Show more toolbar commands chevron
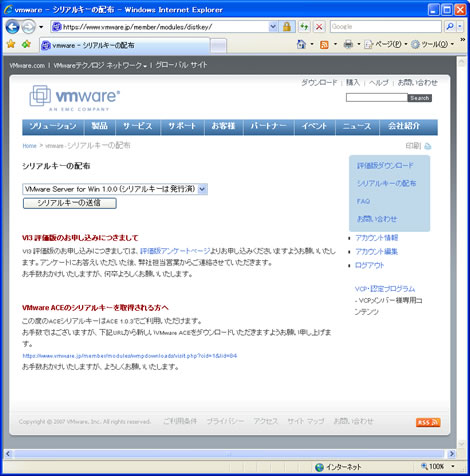 pos(463,40)
